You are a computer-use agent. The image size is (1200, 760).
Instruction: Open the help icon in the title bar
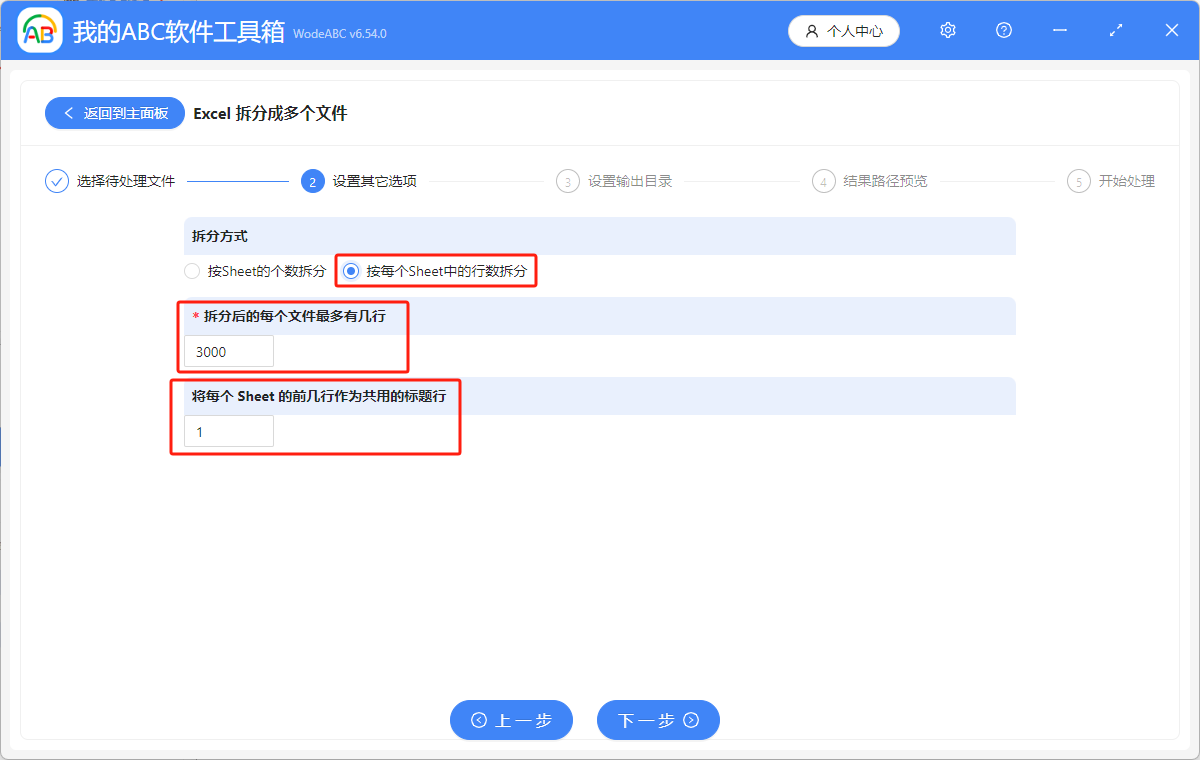(1003, 30)
